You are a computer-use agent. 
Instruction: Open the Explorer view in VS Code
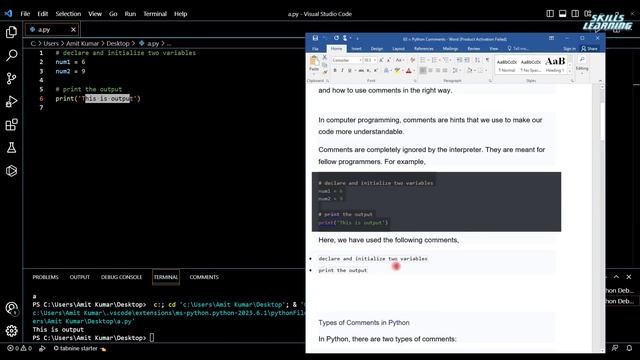click(11, 32)
